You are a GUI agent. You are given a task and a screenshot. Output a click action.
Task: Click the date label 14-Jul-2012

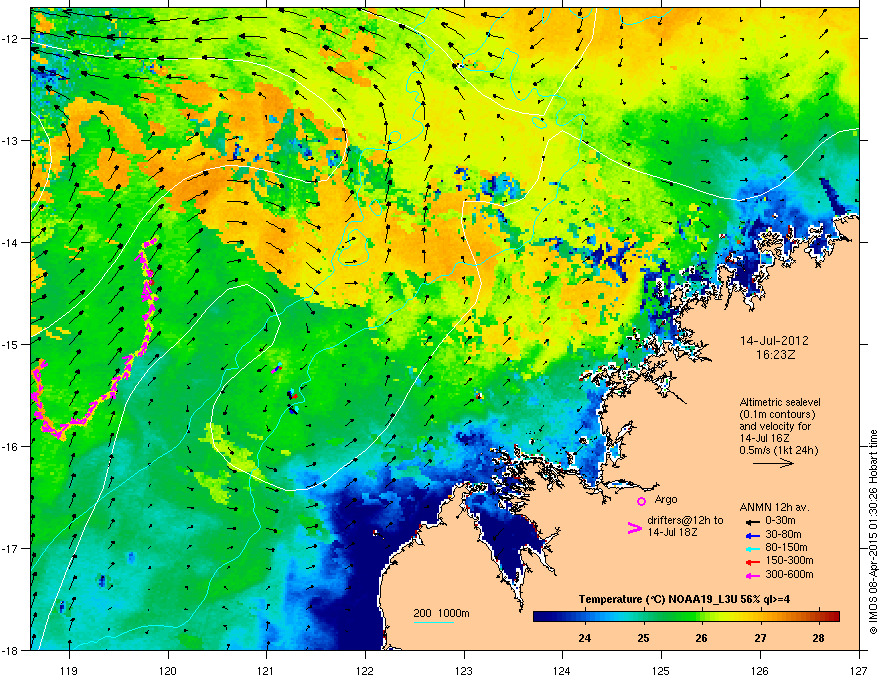pos(774,341)
